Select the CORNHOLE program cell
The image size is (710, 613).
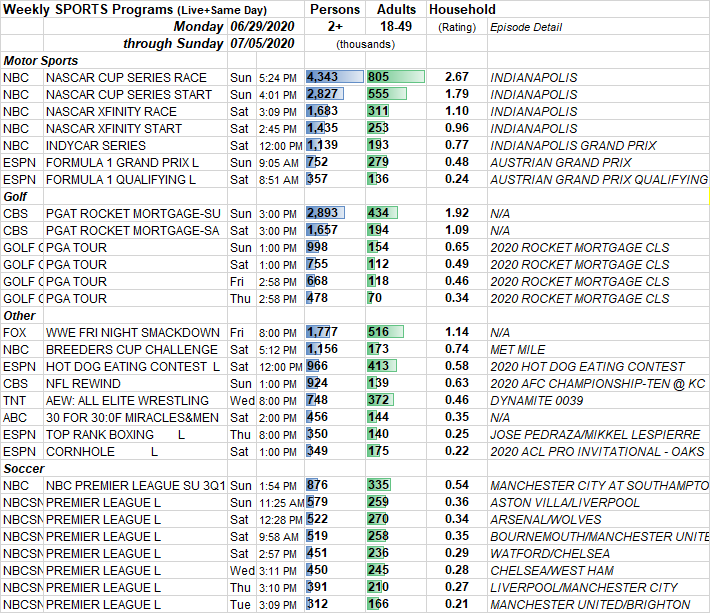[x=102, y=452]
